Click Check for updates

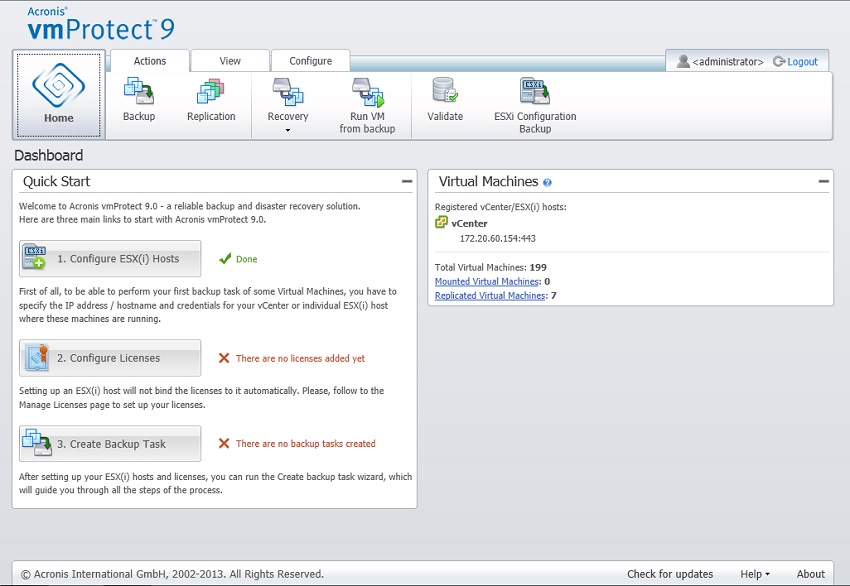[670, 574]
